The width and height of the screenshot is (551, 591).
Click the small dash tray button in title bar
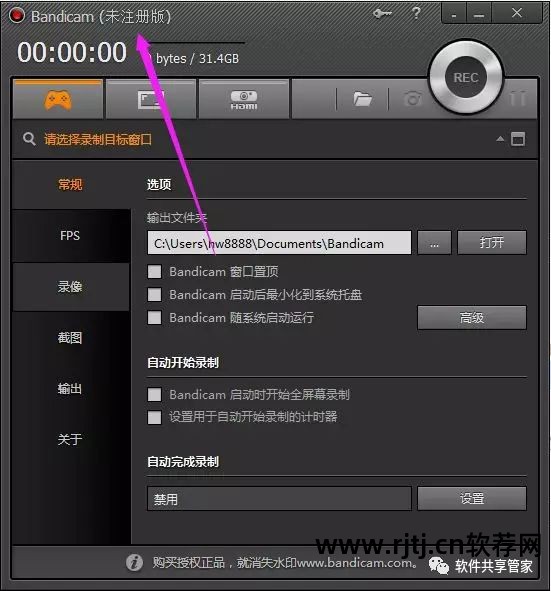[x=454, y=14]
